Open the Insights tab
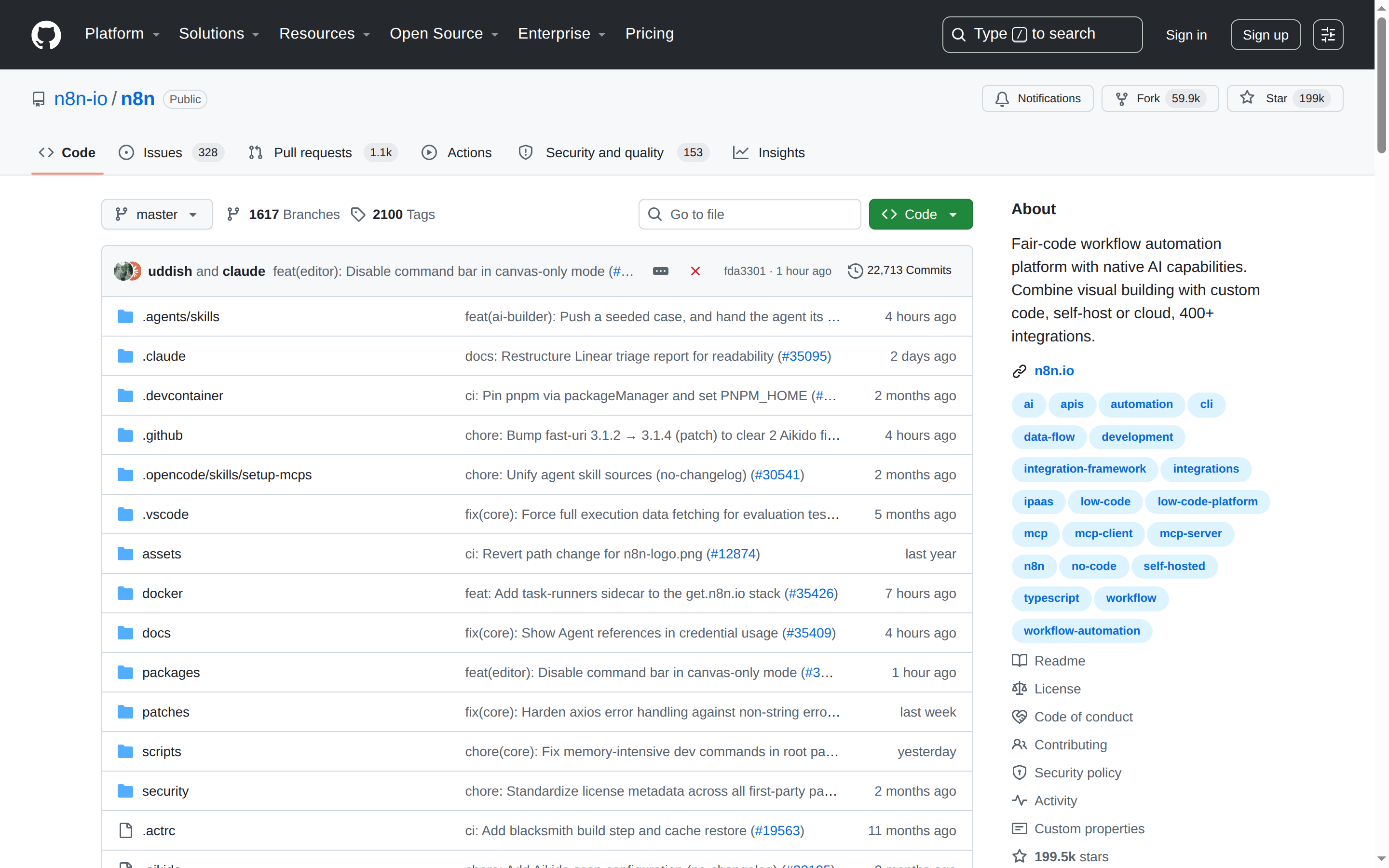Viewport: 1389px width, 868px height. click(769, 153)
